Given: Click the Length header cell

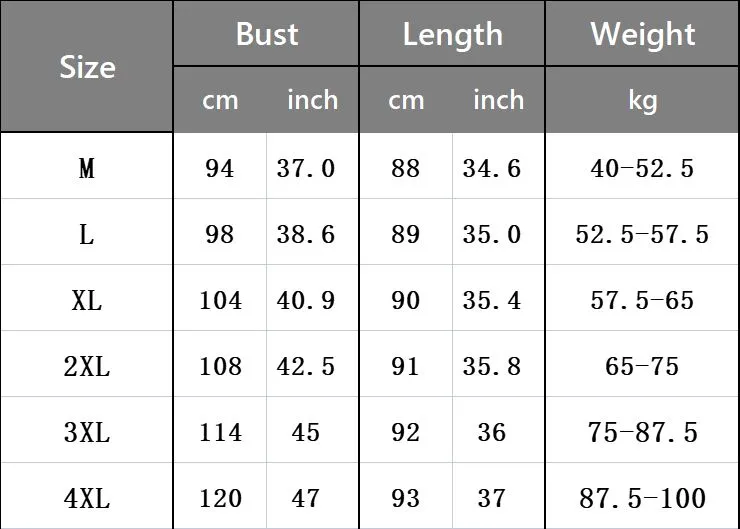Looking at the screenshot, I should point(452,35).
